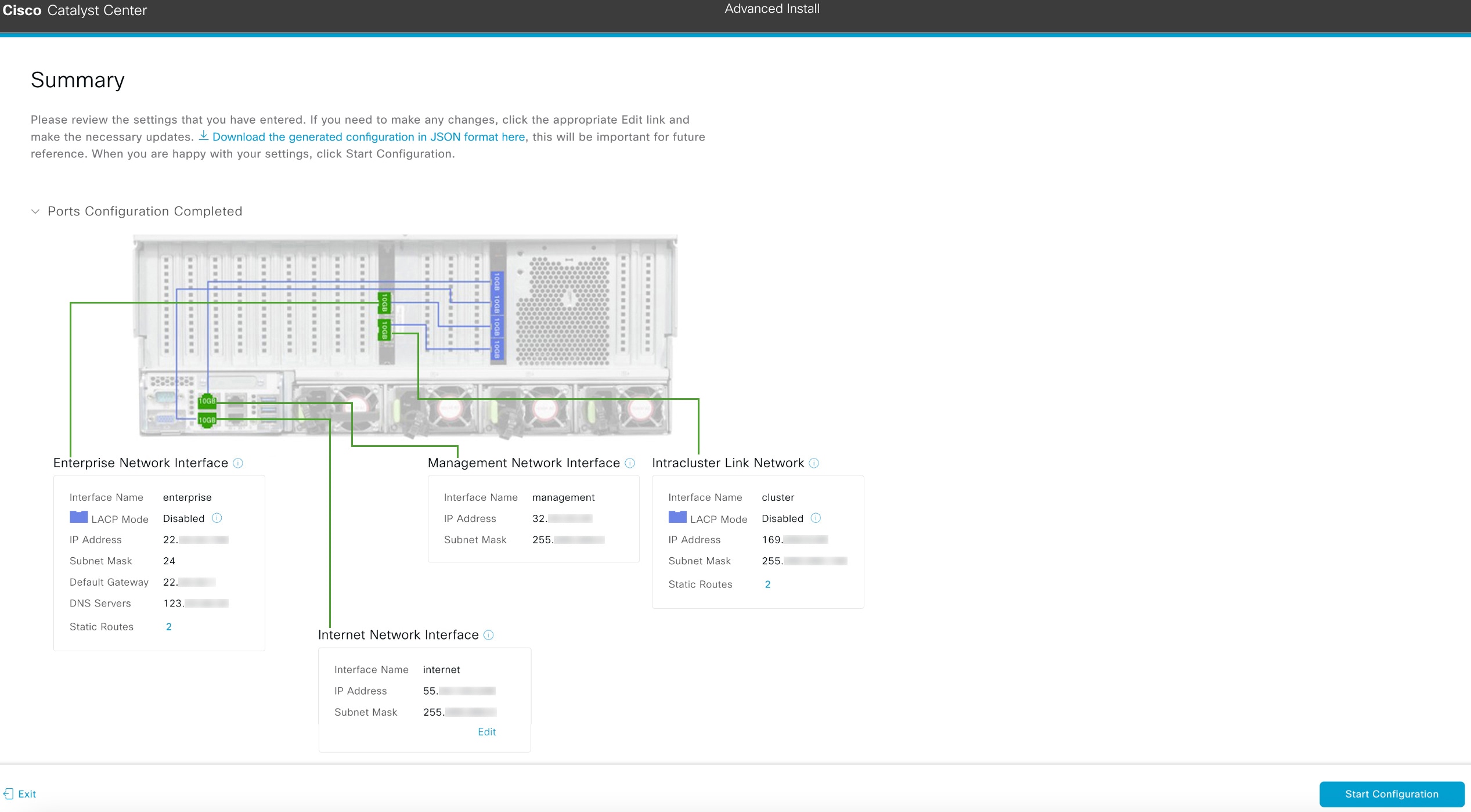View the 2 static routes for cluster interface
This screenshot has height=812, width=1471.
pyautogui.click(x=767, y=584)
